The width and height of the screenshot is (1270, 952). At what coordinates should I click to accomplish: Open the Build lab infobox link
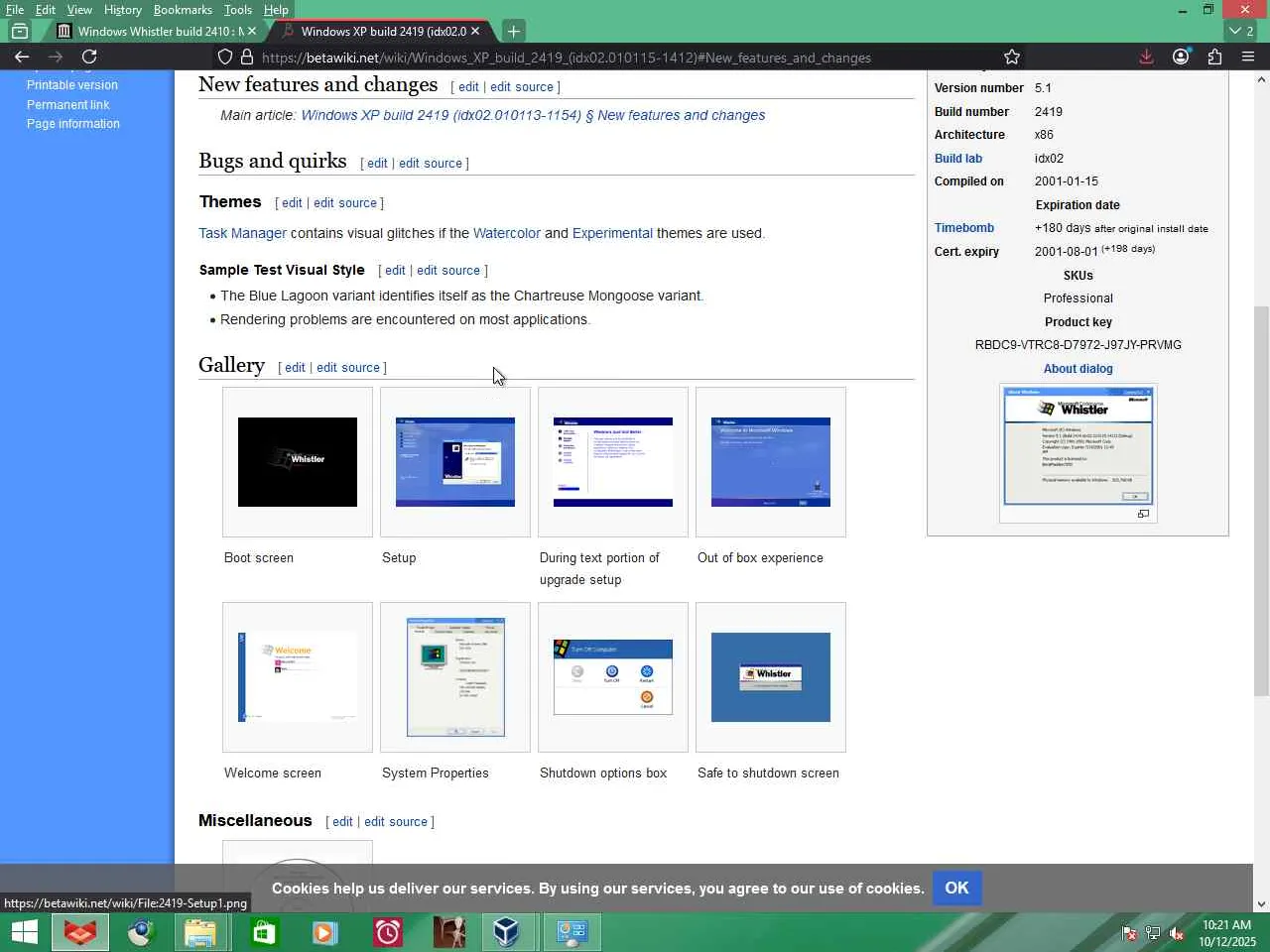coord(958,159)
